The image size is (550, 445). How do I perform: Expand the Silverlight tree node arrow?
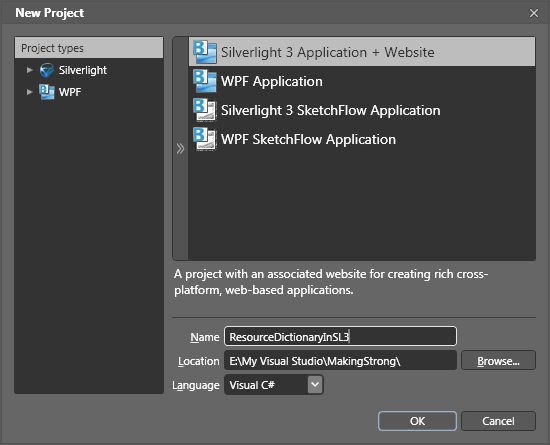[x=29, y=70]
